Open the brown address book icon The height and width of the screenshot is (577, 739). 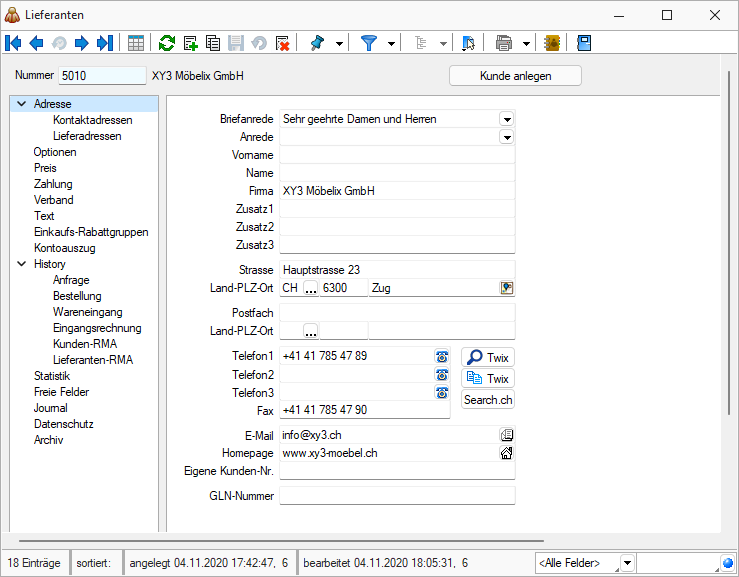click(552, 43)
